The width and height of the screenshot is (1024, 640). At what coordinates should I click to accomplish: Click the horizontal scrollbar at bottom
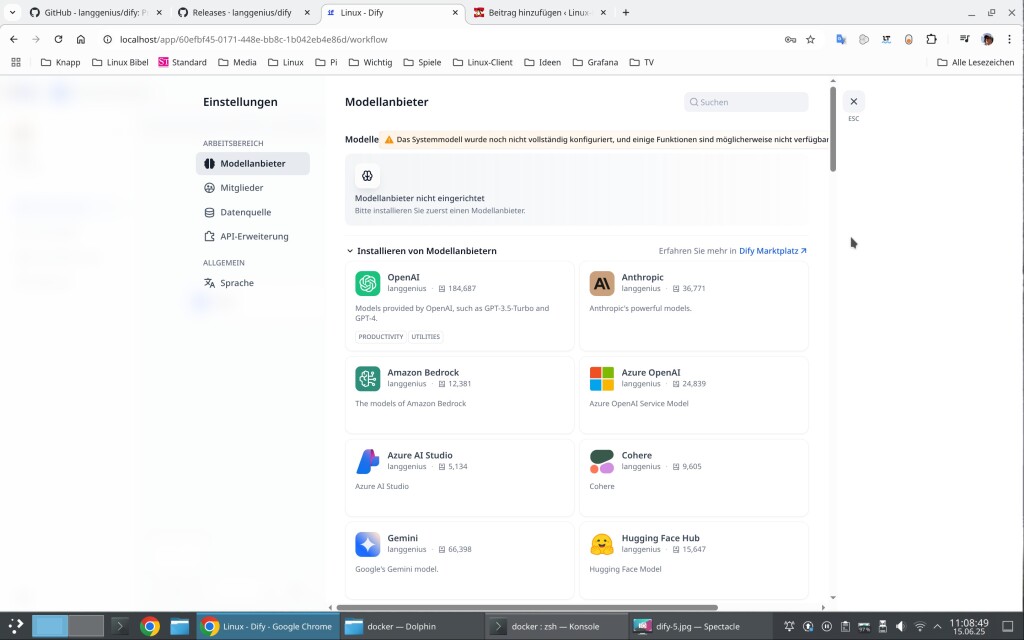click(527, 607)
